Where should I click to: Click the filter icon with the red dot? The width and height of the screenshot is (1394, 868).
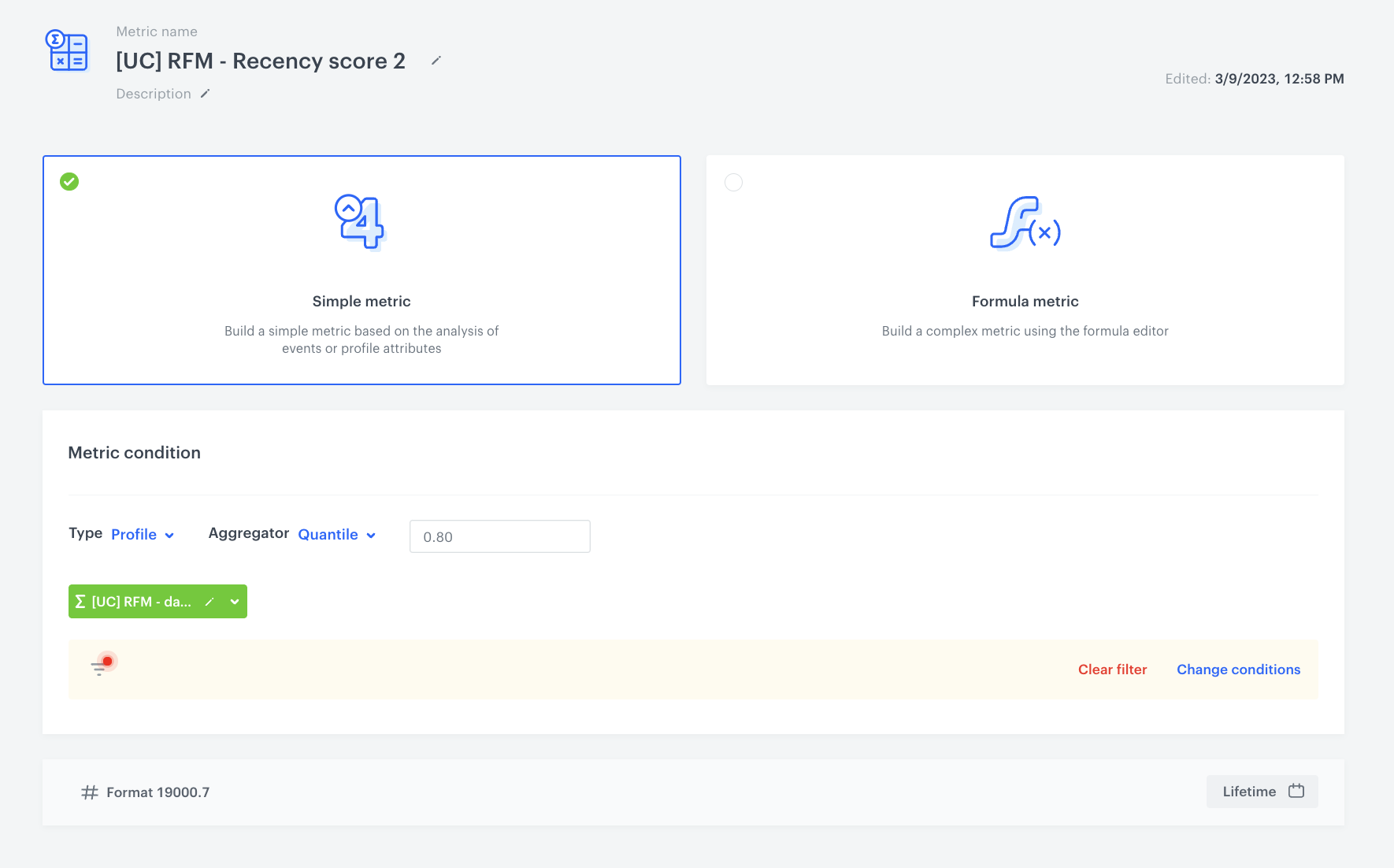pyautogui.click(x=100, y=667)
